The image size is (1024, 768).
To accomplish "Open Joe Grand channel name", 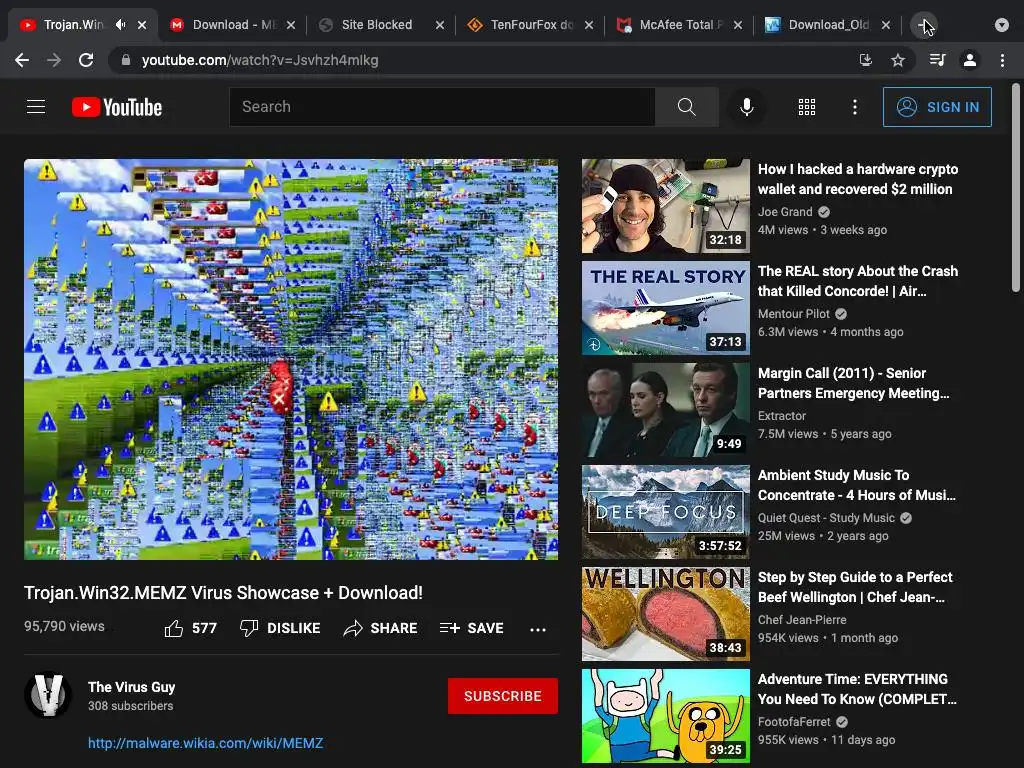I will pyautogui.click(x=785, y=212).
